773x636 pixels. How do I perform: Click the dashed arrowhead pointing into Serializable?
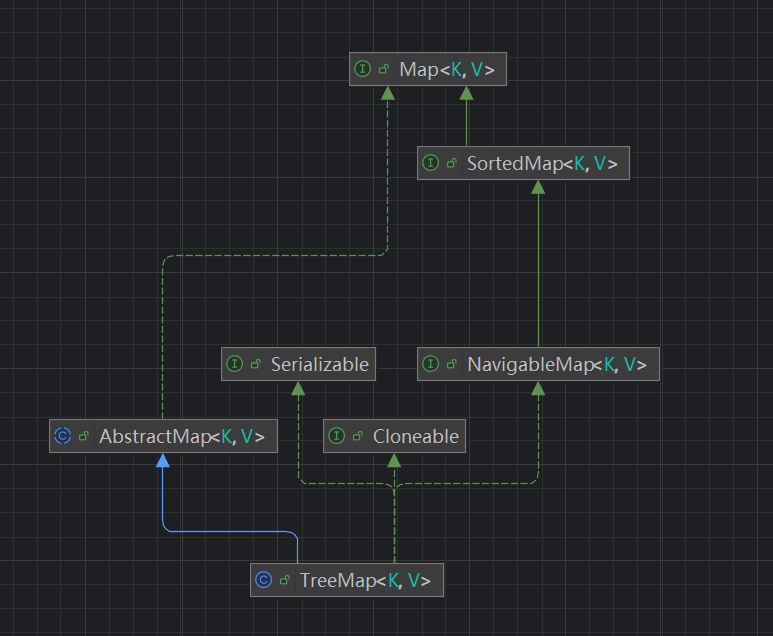tap(299, 389)
